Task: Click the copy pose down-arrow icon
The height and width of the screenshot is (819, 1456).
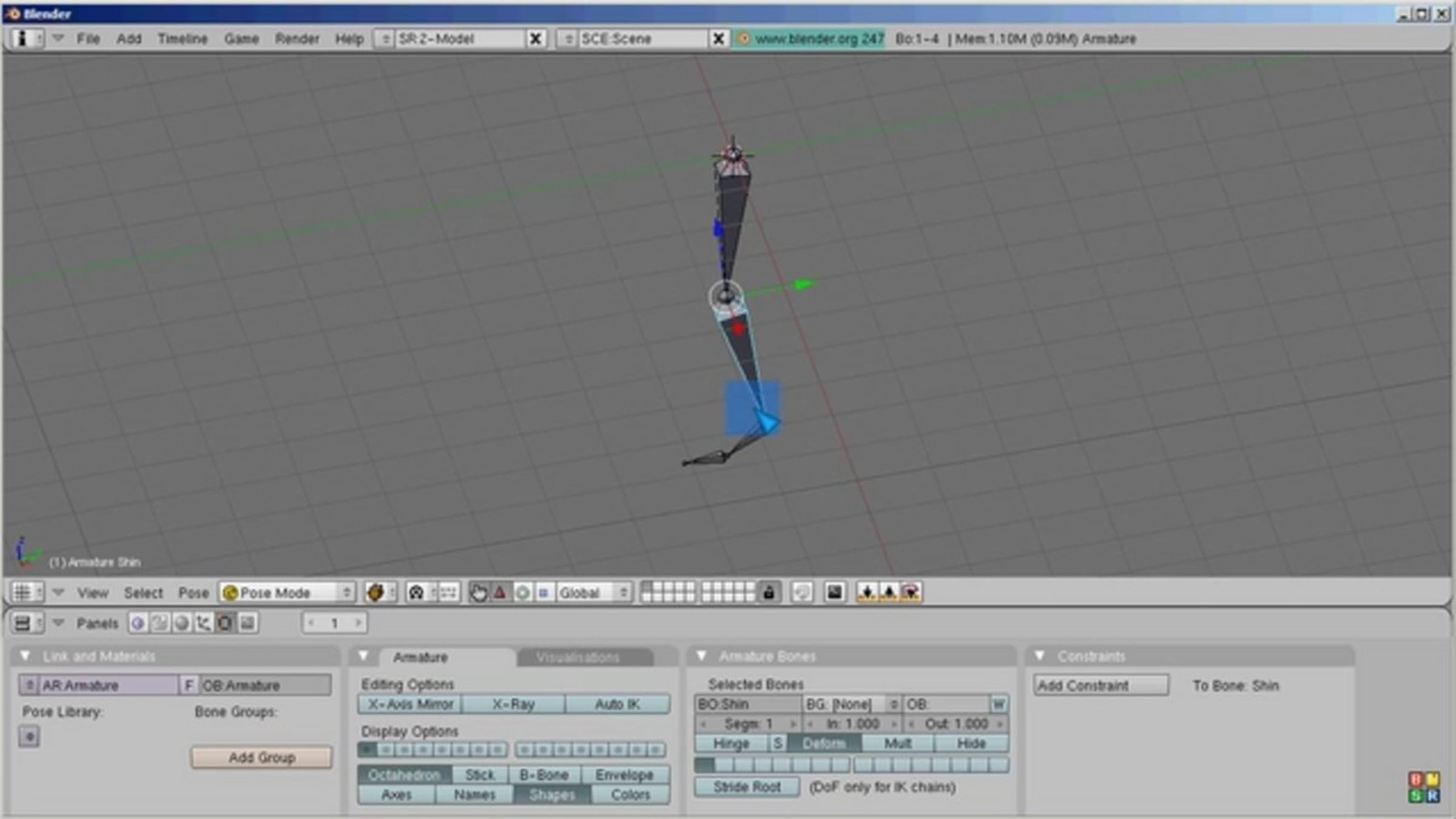Action: [868, 592]
